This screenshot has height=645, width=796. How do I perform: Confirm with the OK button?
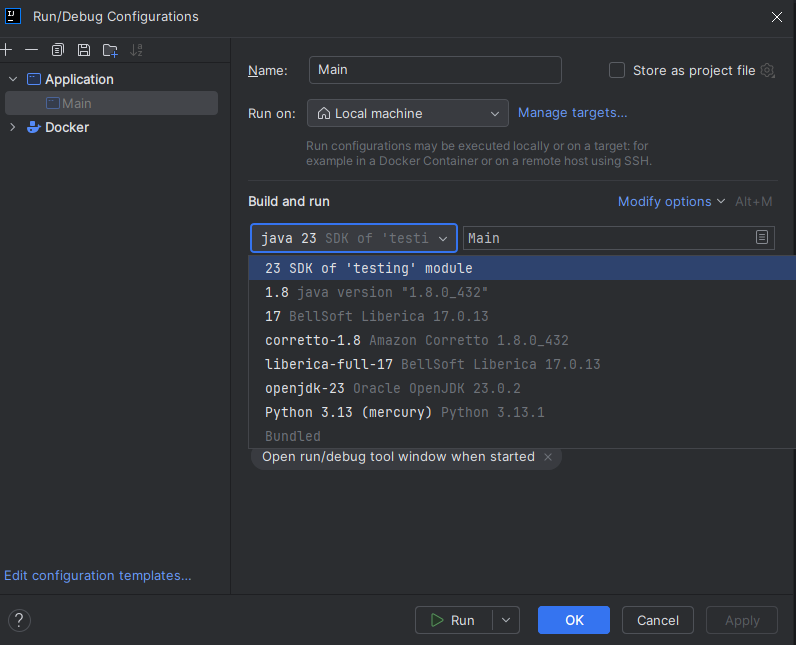pyautogui.click(x=574, y=620)
